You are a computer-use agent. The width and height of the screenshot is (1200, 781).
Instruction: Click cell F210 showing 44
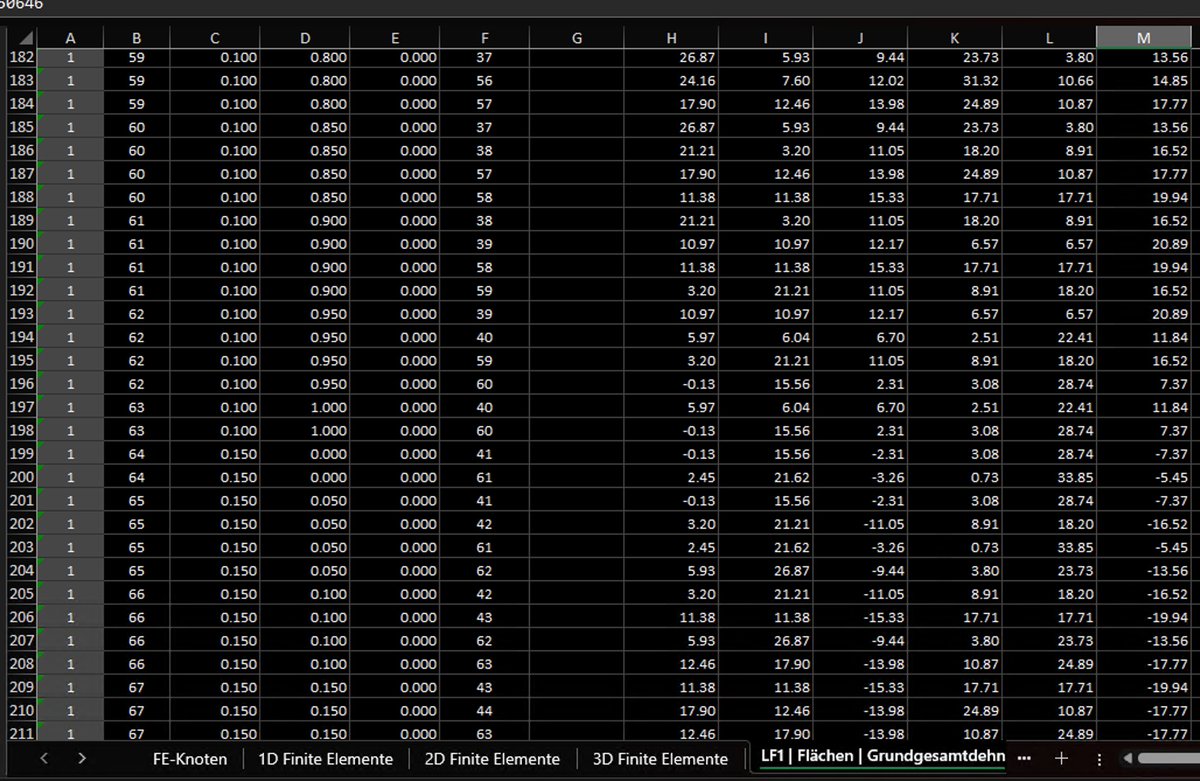click(484, 710)
